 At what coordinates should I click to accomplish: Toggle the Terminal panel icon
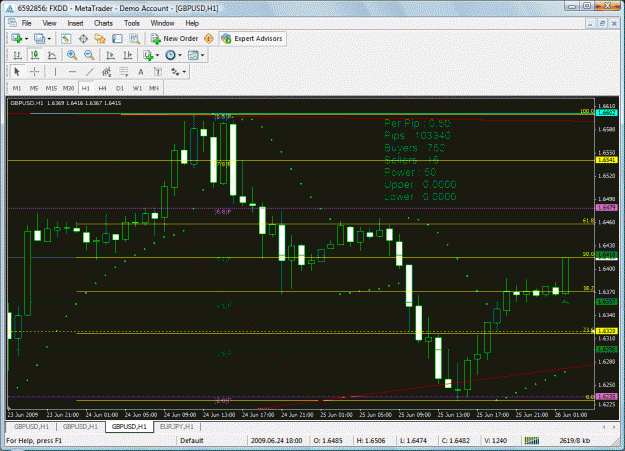tap(117, 39)
